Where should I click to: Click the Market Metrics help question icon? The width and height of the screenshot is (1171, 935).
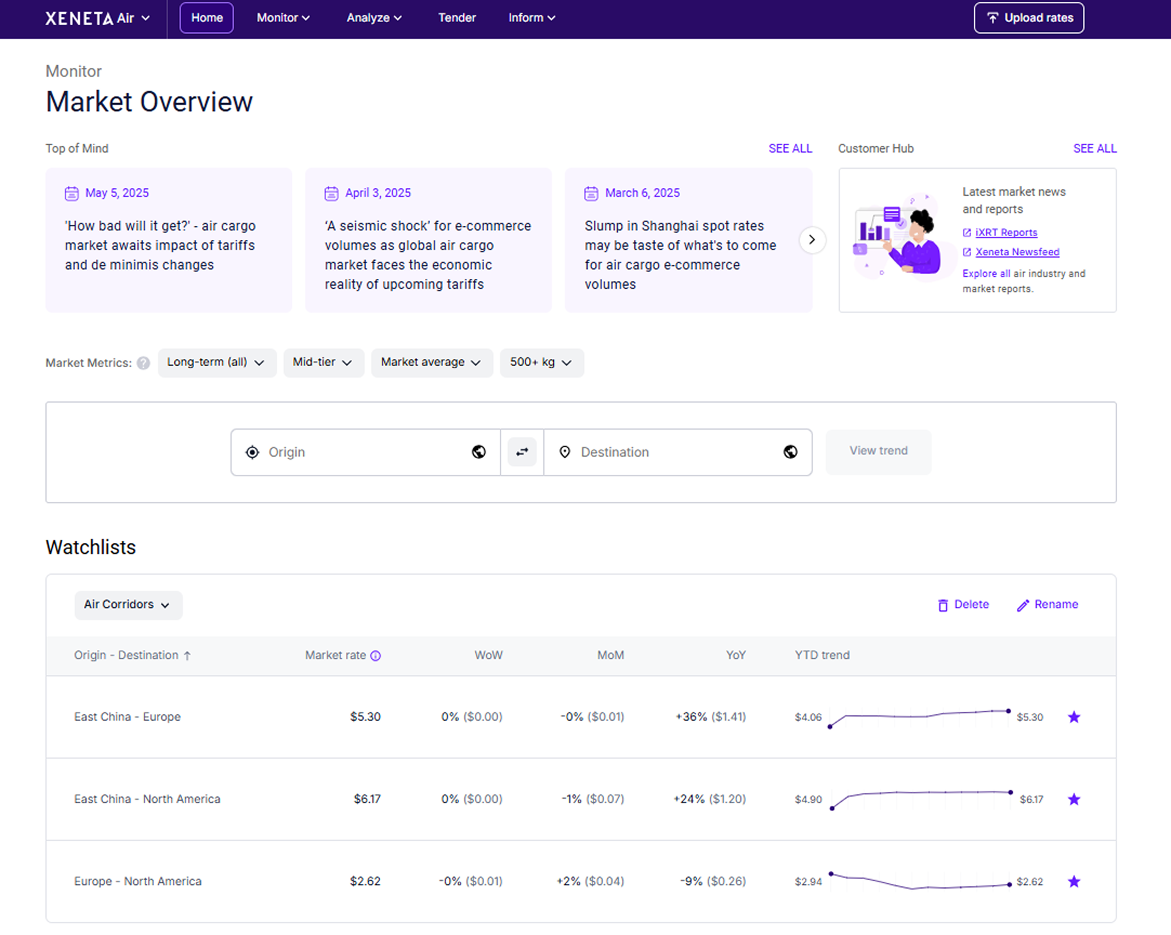point(143,363)
